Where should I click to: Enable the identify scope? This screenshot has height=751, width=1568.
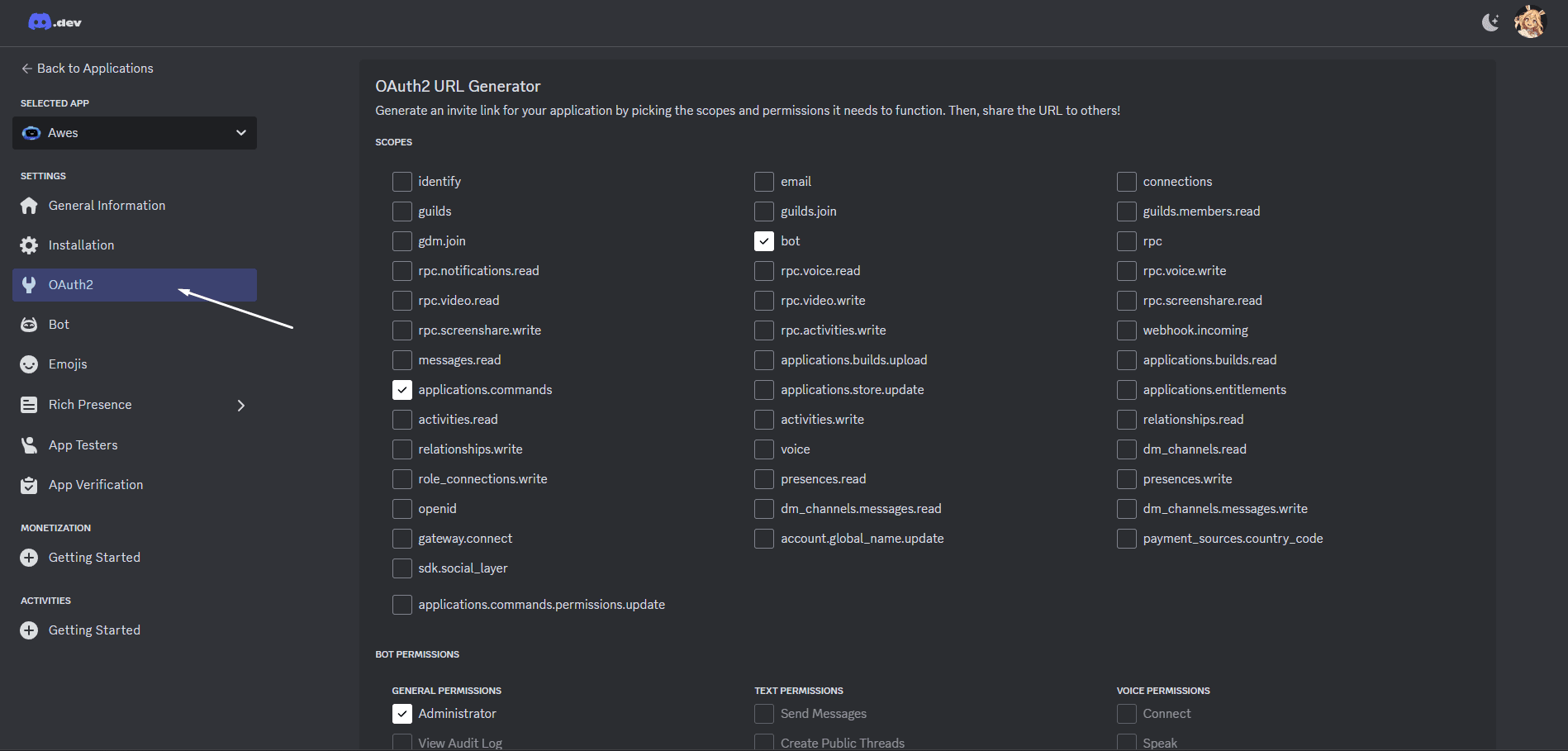(x=402, y=182)
